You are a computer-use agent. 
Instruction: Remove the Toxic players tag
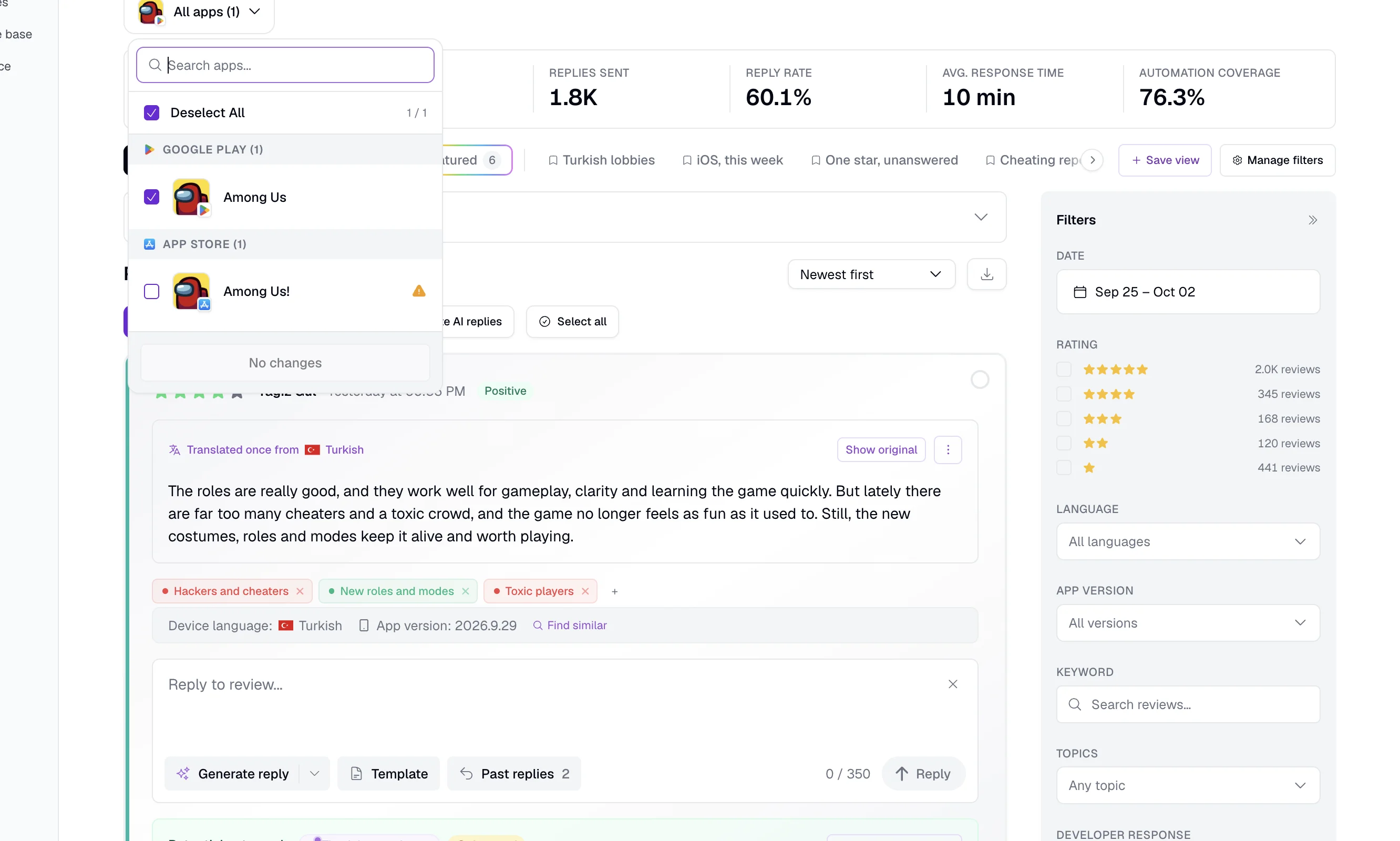(x=585, y=591)
